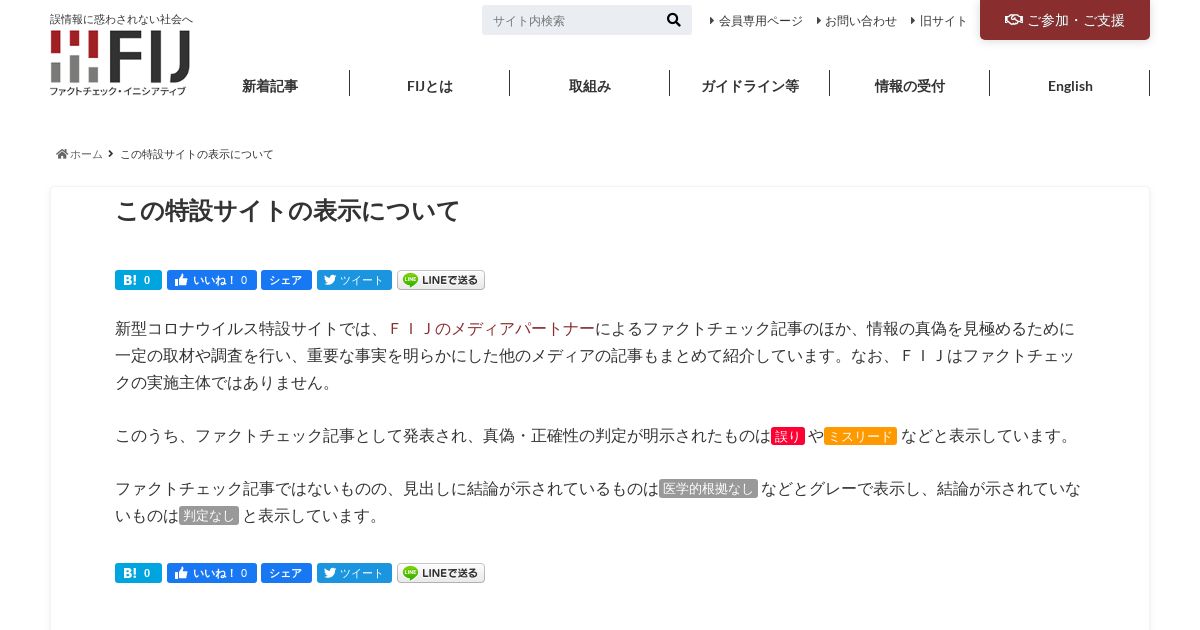Click top LINEで送る button

pos(441,280)
